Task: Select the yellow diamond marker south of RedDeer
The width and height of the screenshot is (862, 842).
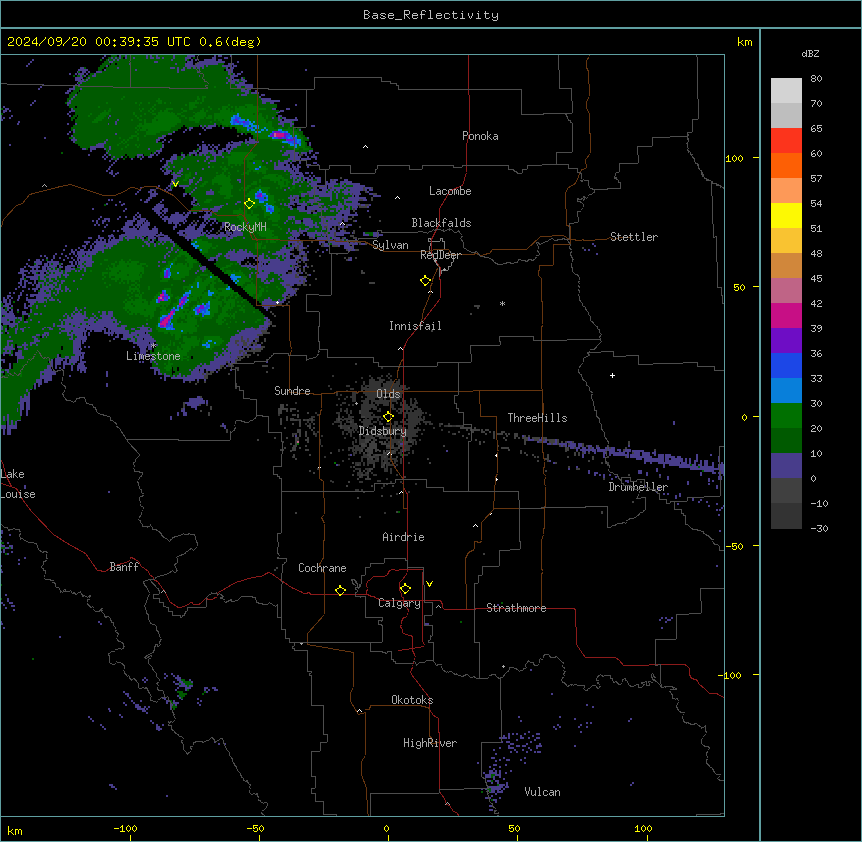Action: pyautogui.click(x=425, y=281)
